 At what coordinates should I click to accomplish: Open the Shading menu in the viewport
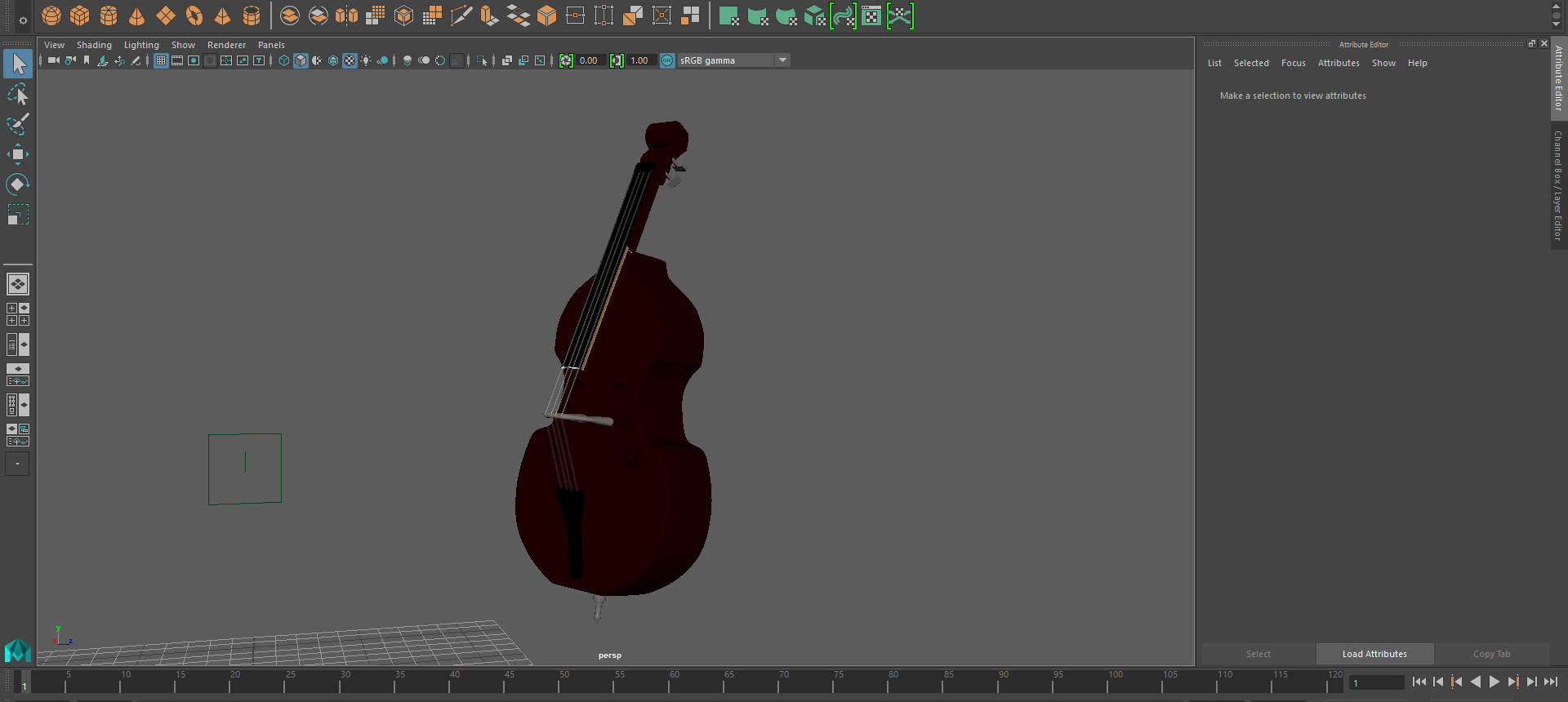pos(94,45)
